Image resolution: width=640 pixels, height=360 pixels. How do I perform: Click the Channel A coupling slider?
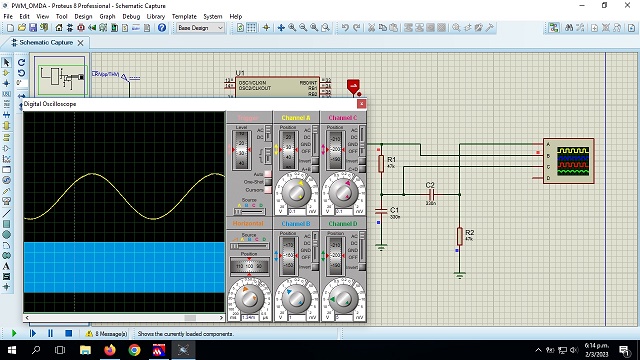[x=315, y=141]
